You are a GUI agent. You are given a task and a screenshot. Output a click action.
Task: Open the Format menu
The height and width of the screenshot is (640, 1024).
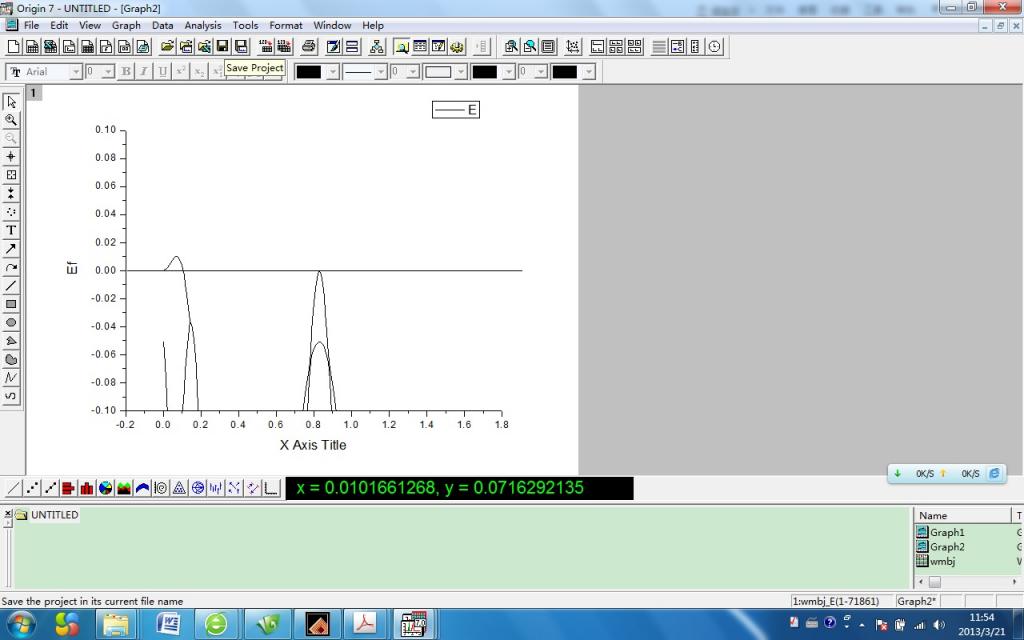[285, 25]
